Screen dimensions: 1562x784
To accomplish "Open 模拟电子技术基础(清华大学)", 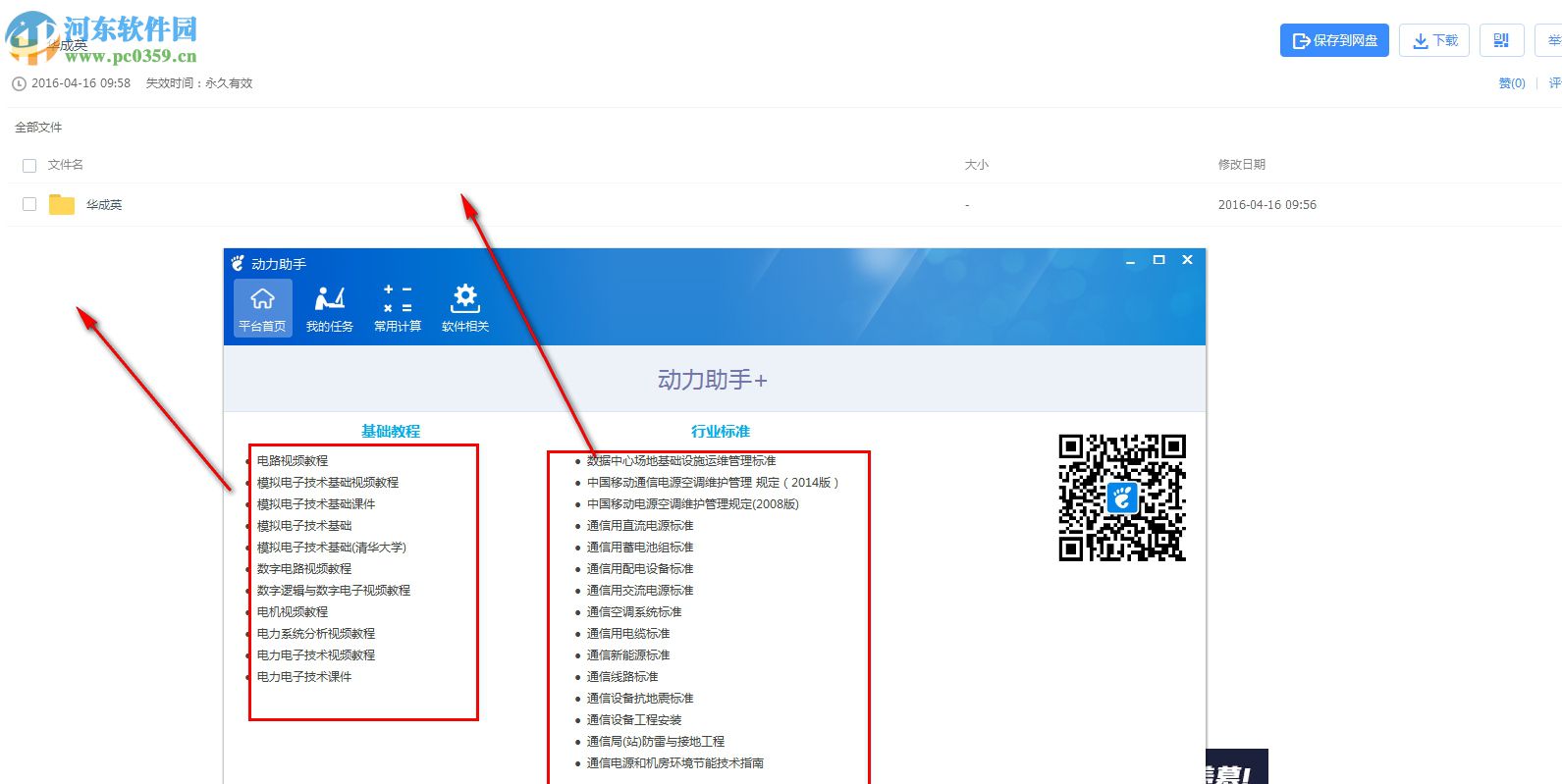I will [x=332, y=548].
